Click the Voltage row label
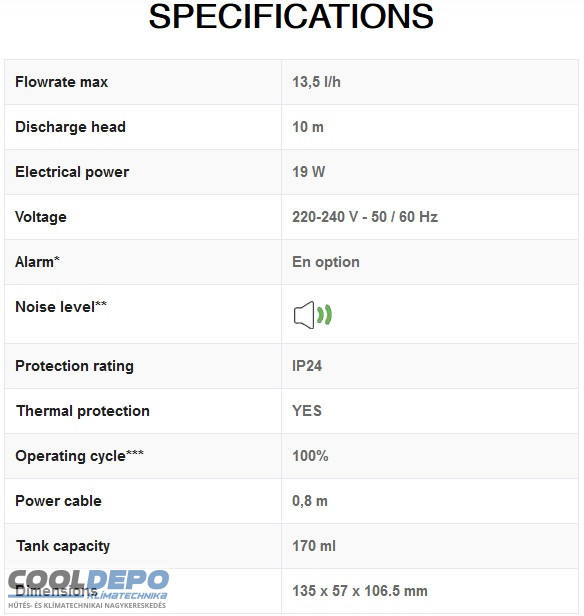The height and width of the screenshot is (616, 584). click(41, 217)
